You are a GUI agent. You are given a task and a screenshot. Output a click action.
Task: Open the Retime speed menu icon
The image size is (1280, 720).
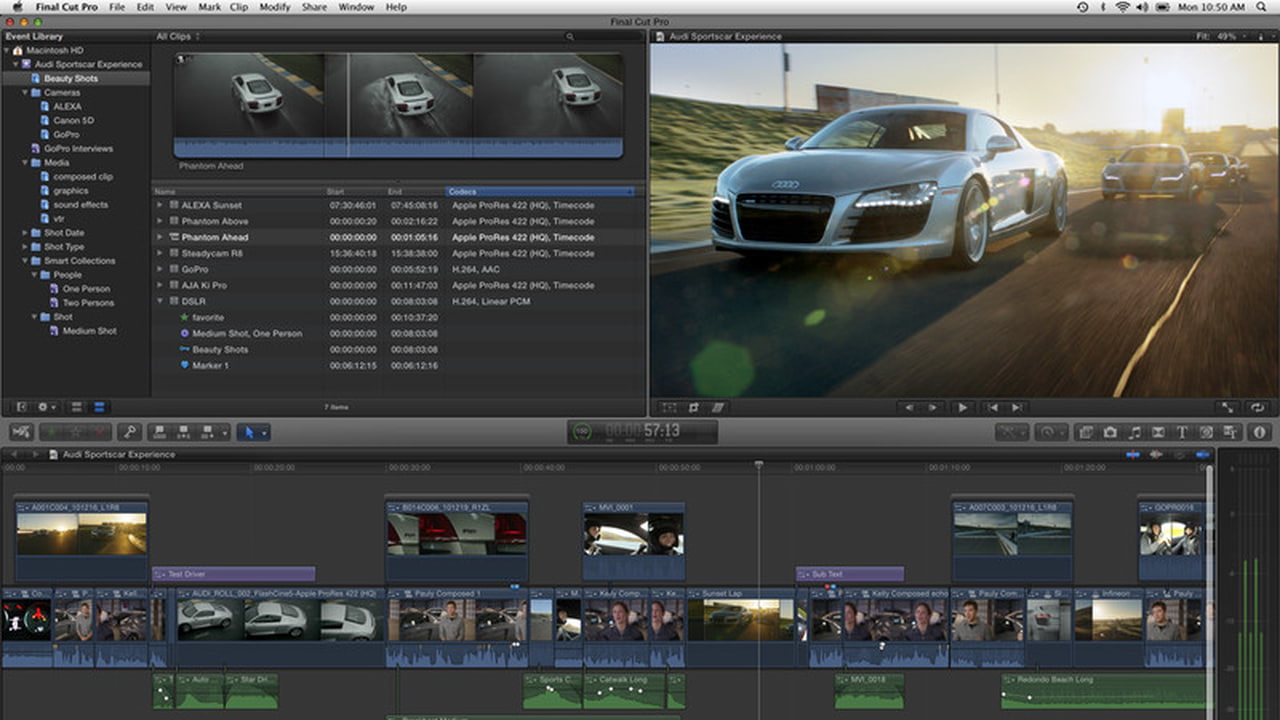(1051, 432)
